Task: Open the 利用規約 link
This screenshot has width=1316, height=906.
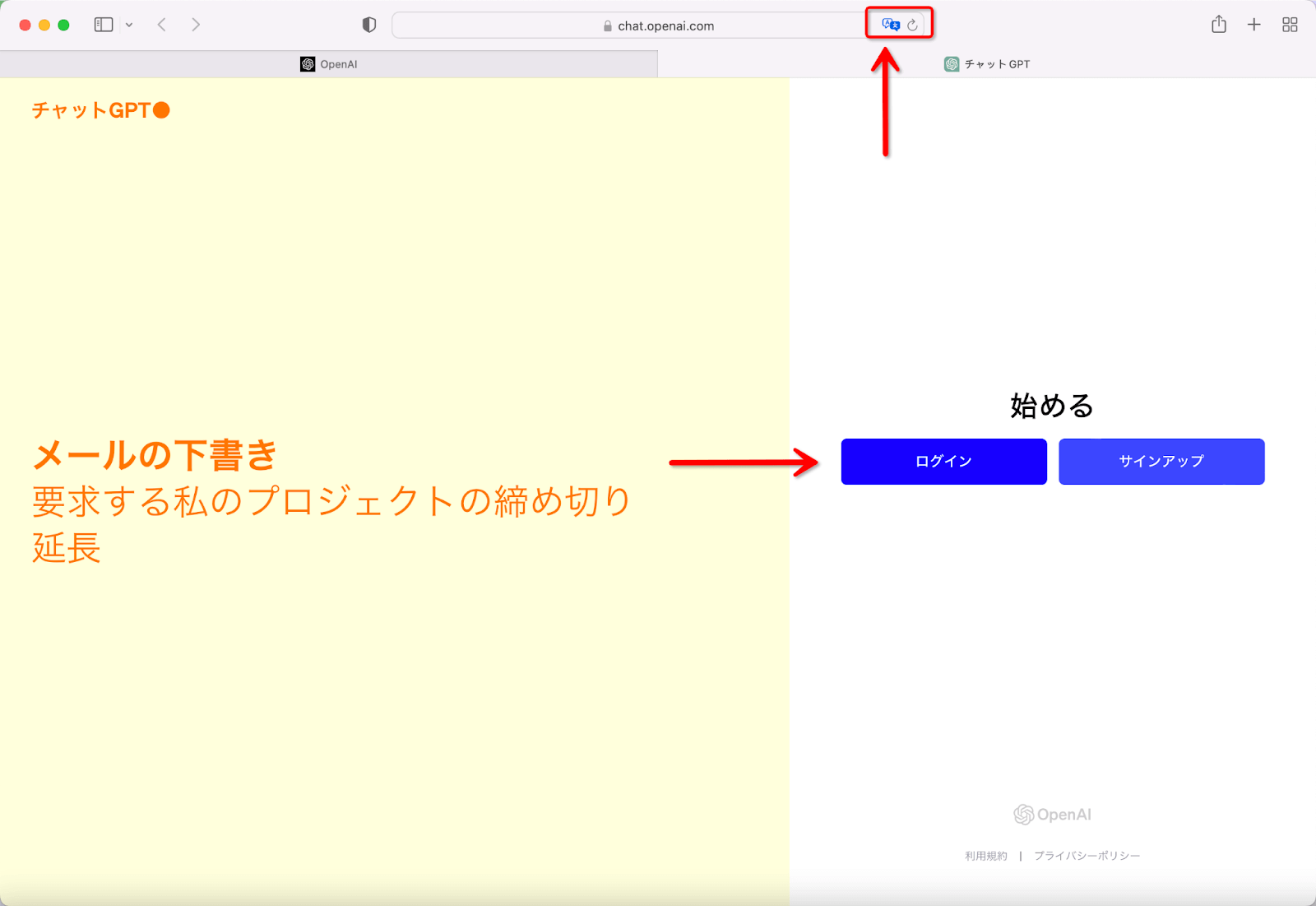Action: (985, 856)
